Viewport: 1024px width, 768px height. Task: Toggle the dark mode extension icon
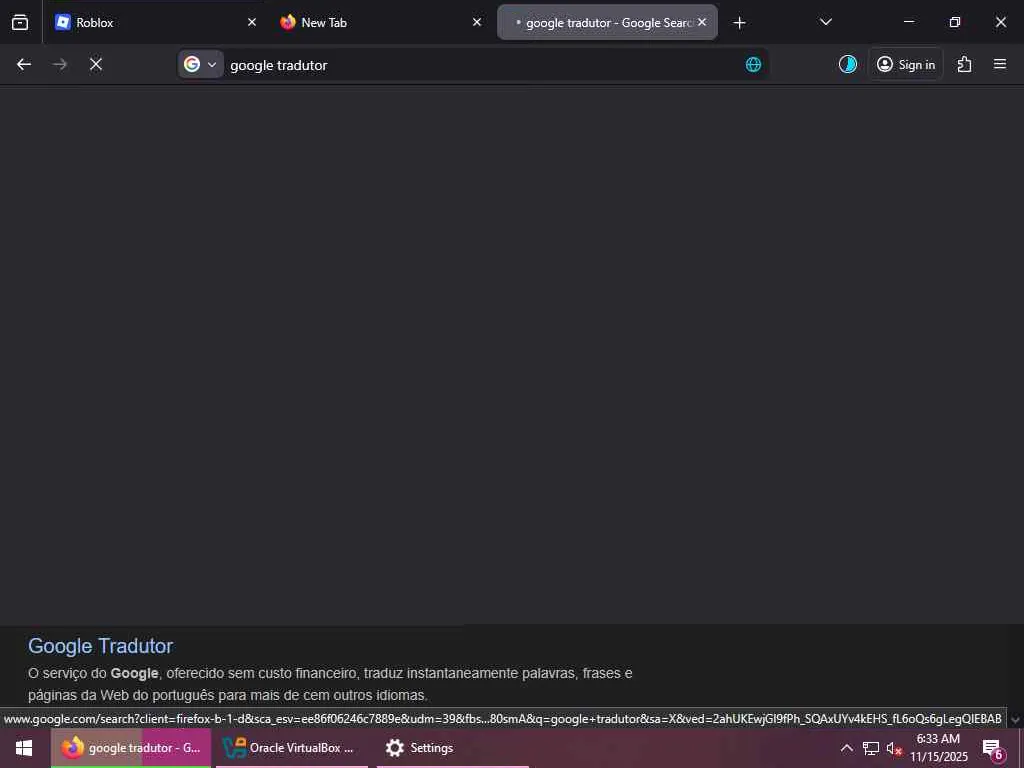pos(848,64)
